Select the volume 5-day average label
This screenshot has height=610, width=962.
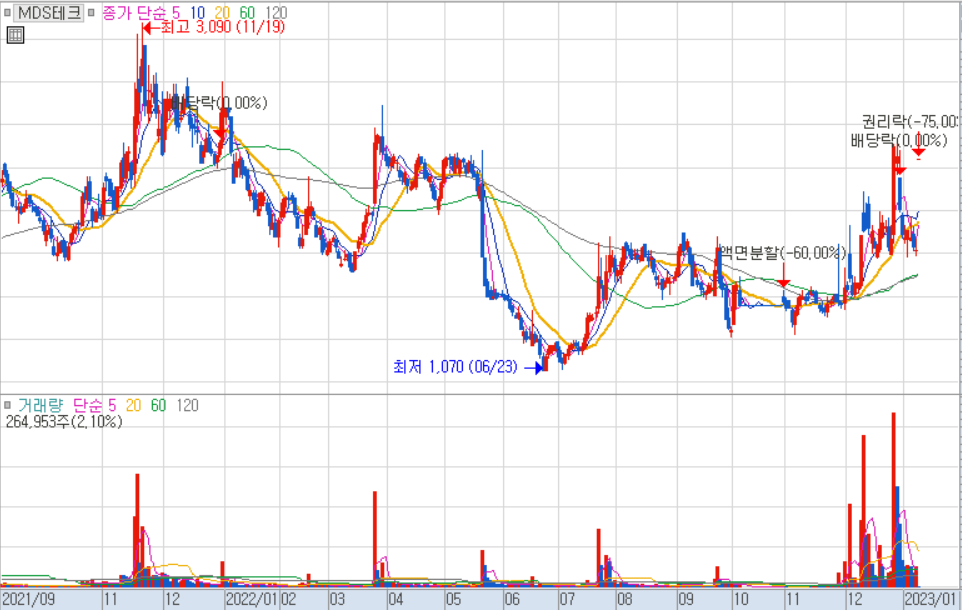click(x=112, y=405)
